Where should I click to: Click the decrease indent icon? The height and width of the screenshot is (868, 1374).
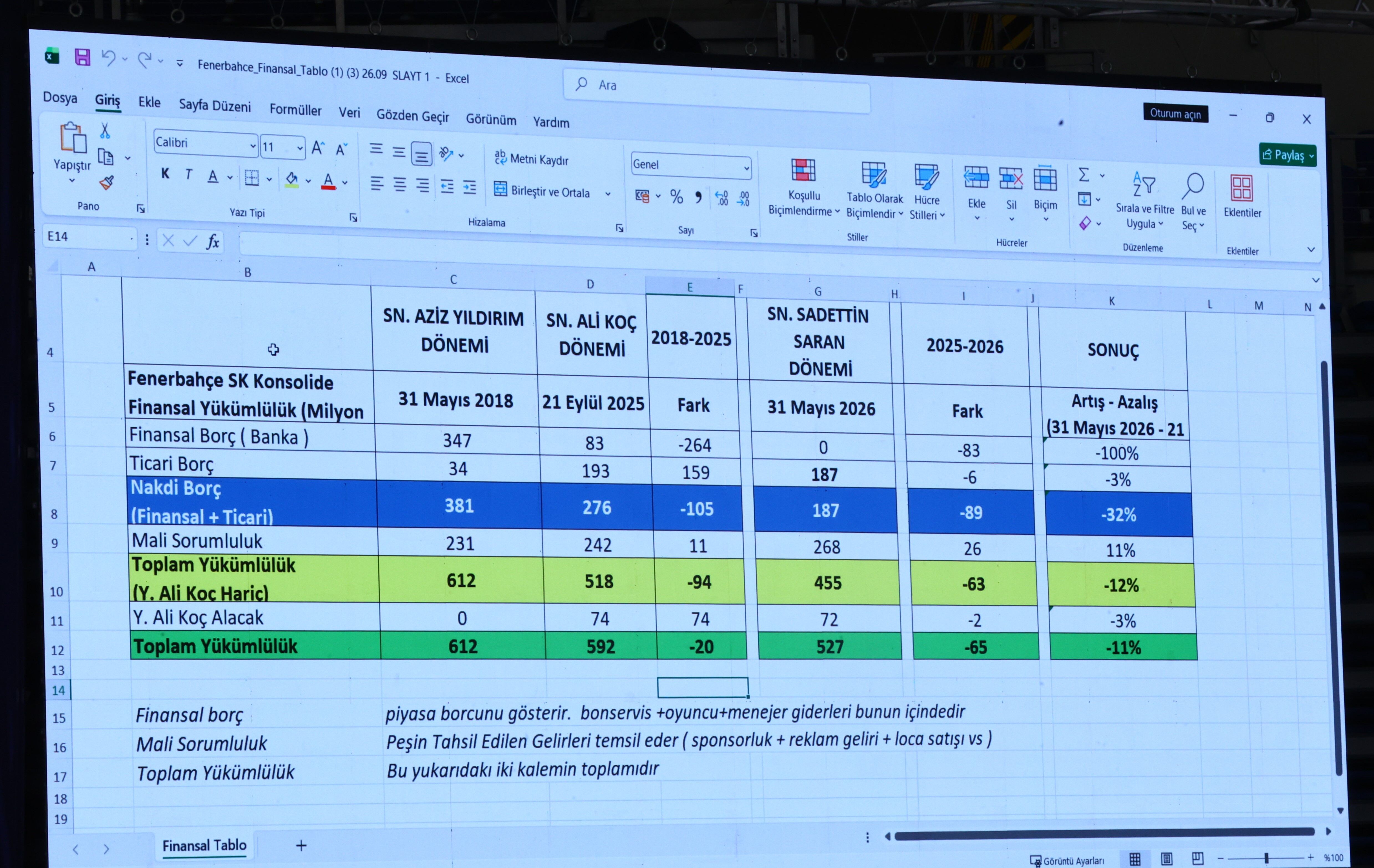coord(447,187)
